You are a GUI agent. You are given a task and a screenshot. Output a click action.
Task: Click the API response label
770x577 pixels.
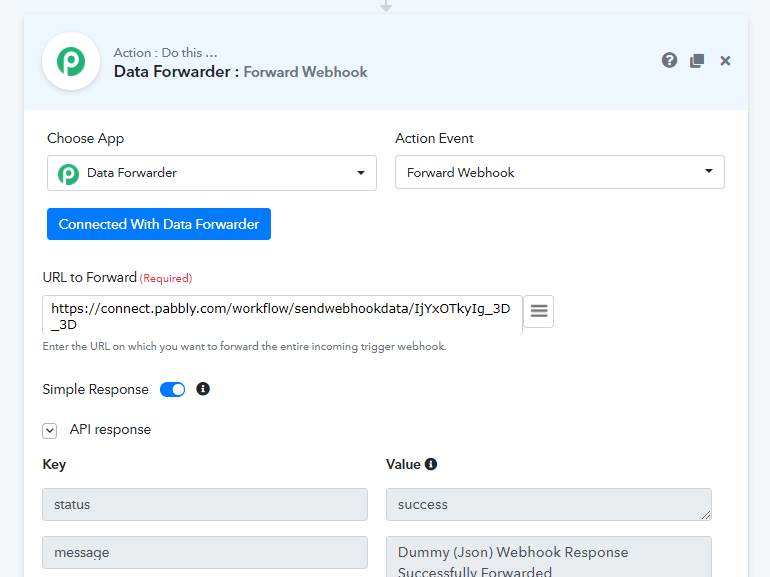click(110, 430)
